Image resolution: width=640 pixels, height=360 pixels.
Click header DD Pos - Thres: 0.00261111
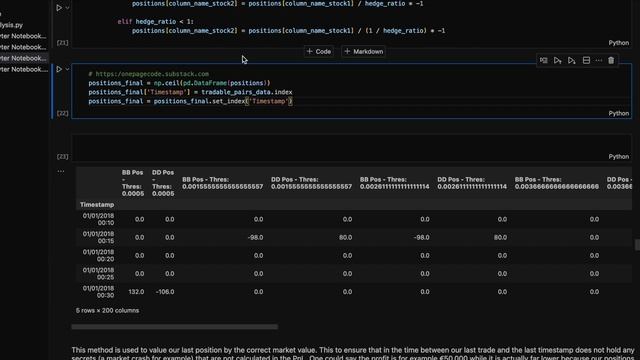pos(472,183)
